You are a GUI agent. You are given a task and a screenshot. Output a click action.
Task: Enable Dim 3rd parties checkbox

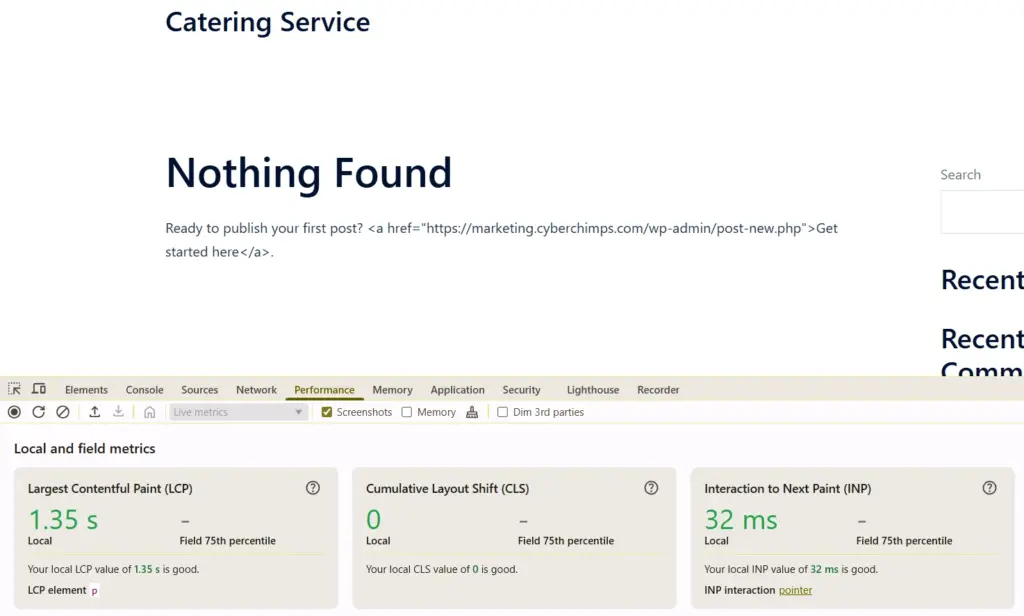coord(502,412)
